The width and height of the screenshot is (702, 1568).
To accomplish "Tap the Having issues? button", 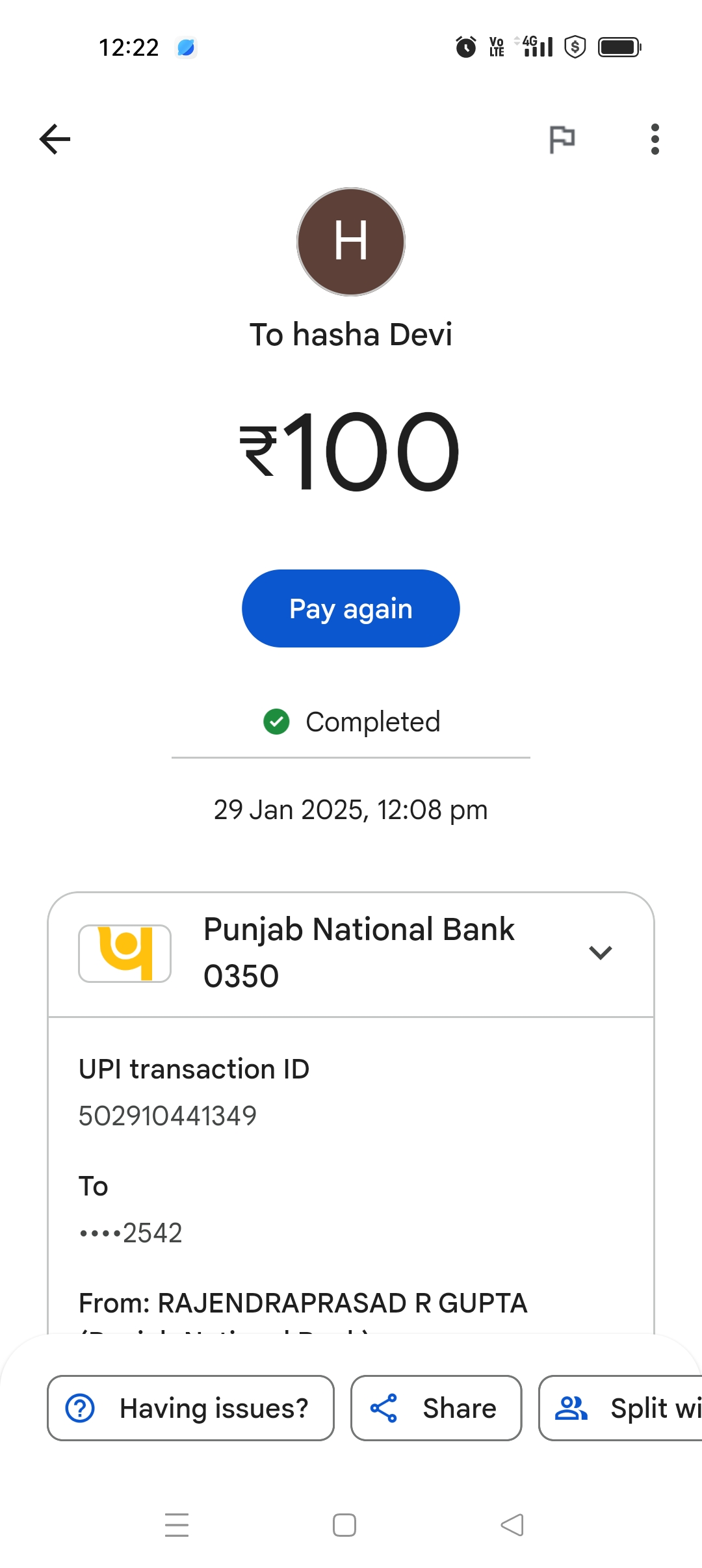I will (190, 1408).
